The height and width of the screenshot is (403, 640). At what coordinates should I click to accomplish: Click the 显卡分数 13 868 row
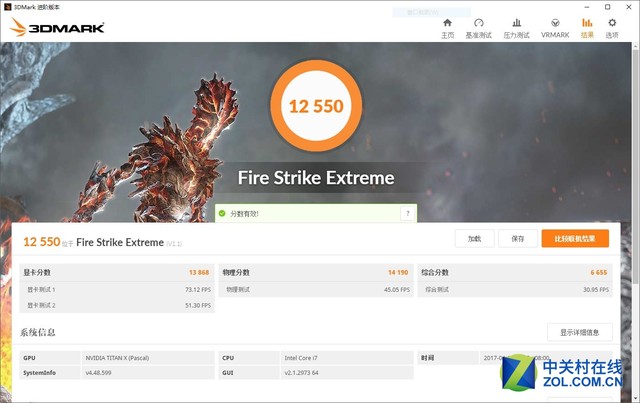(x=117, y=272)
